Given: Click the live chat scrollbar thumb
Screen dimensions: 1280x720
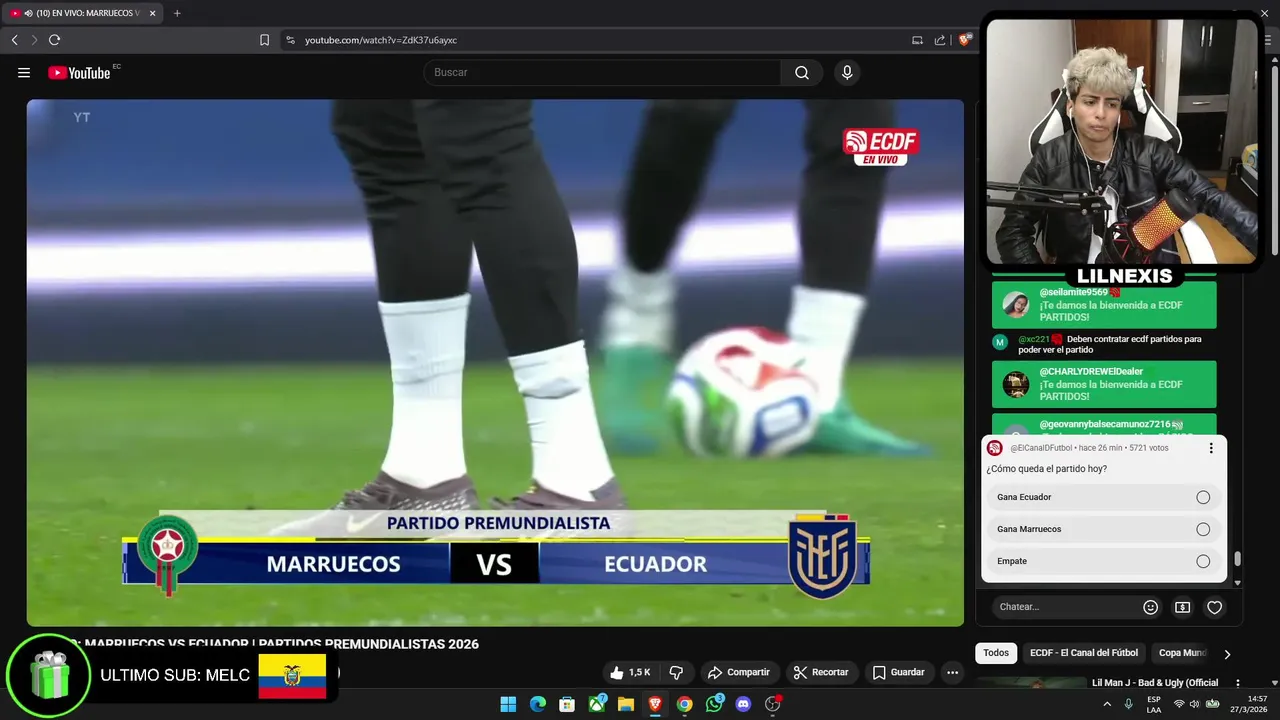Looking at the screenshot, I should (1237, 559).
